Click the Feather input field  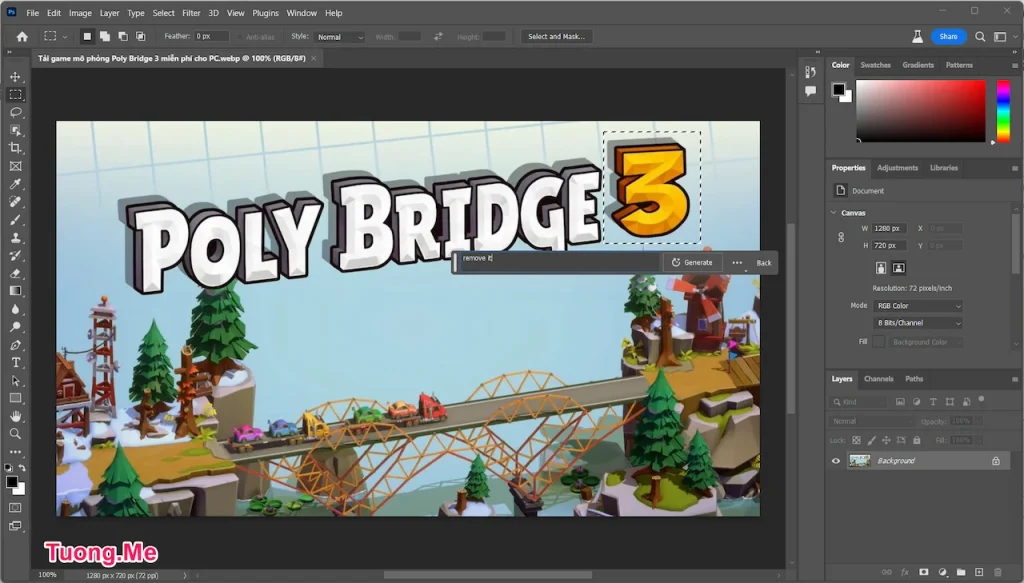[212, 37]
